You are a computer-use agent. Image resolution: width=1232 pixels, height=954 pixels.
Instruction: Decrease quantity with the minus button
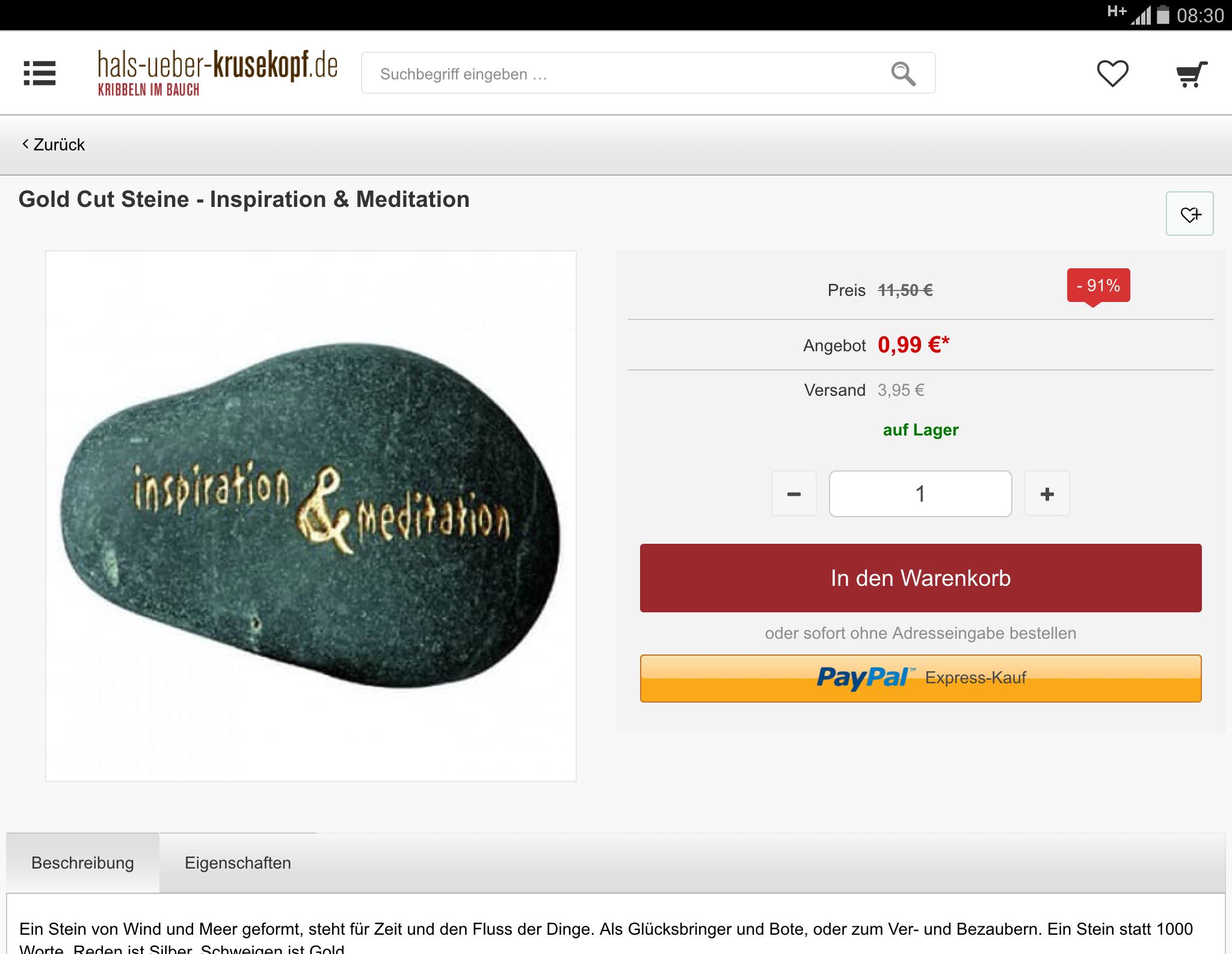(794, 493)
